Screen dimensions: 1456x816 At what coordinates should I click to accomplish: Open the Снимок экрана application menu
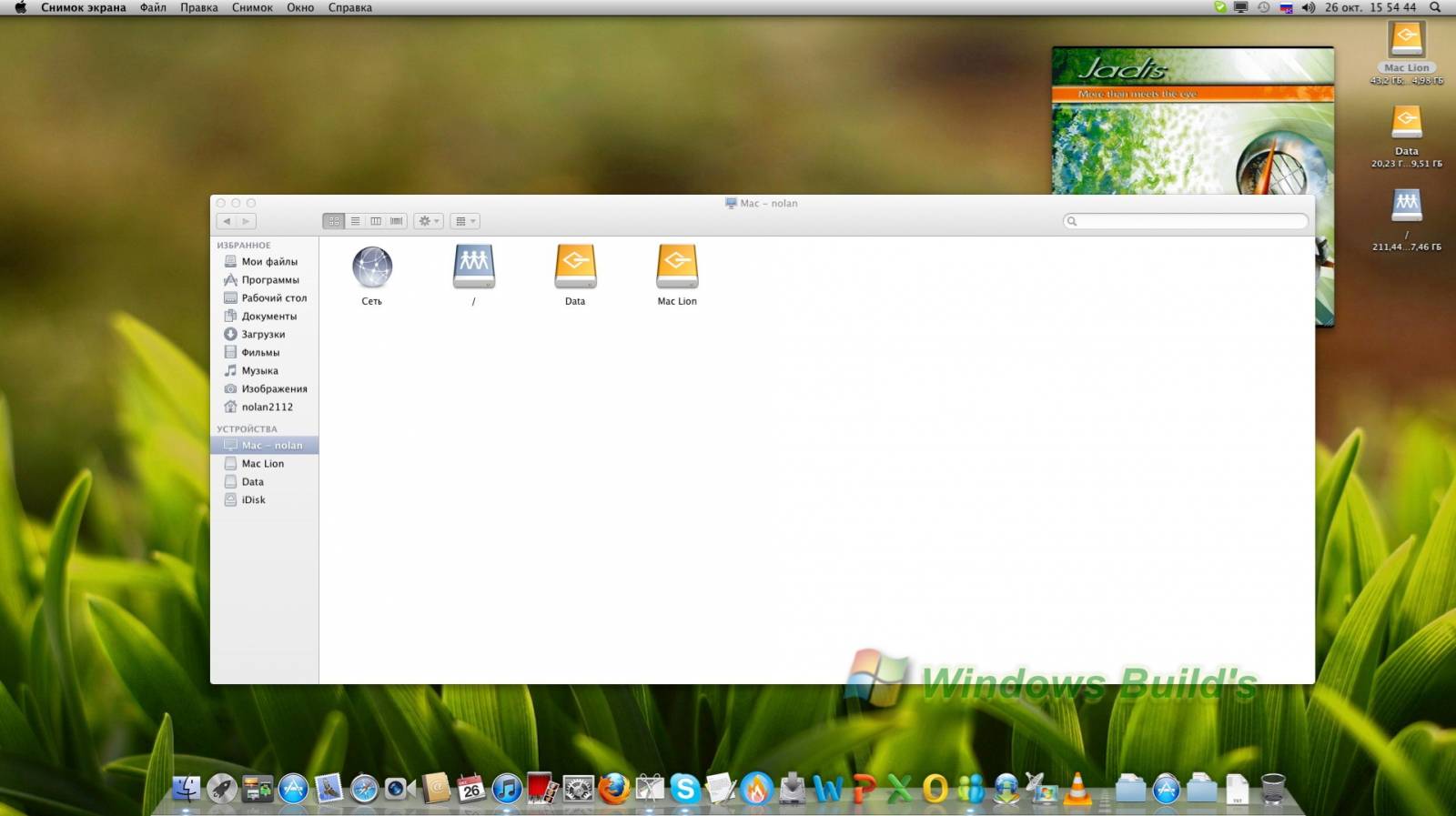[84, 7]
